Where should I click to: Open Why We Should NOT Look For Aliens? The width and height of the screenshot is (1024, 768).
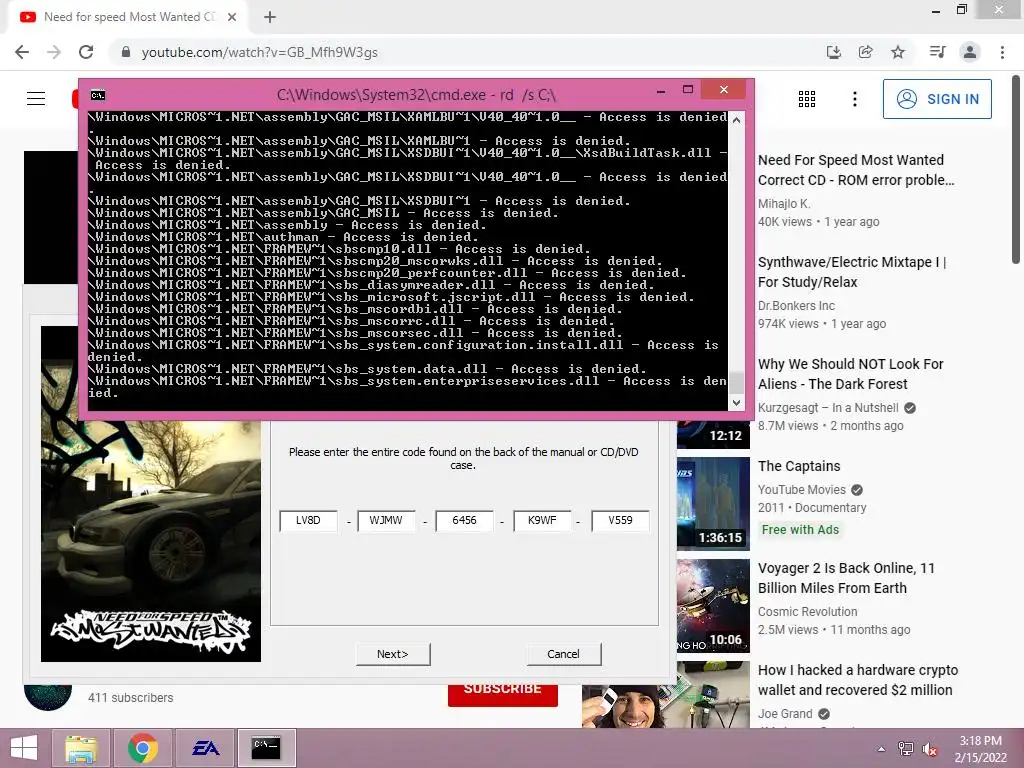pyautogui.click(x=850, y=374)
